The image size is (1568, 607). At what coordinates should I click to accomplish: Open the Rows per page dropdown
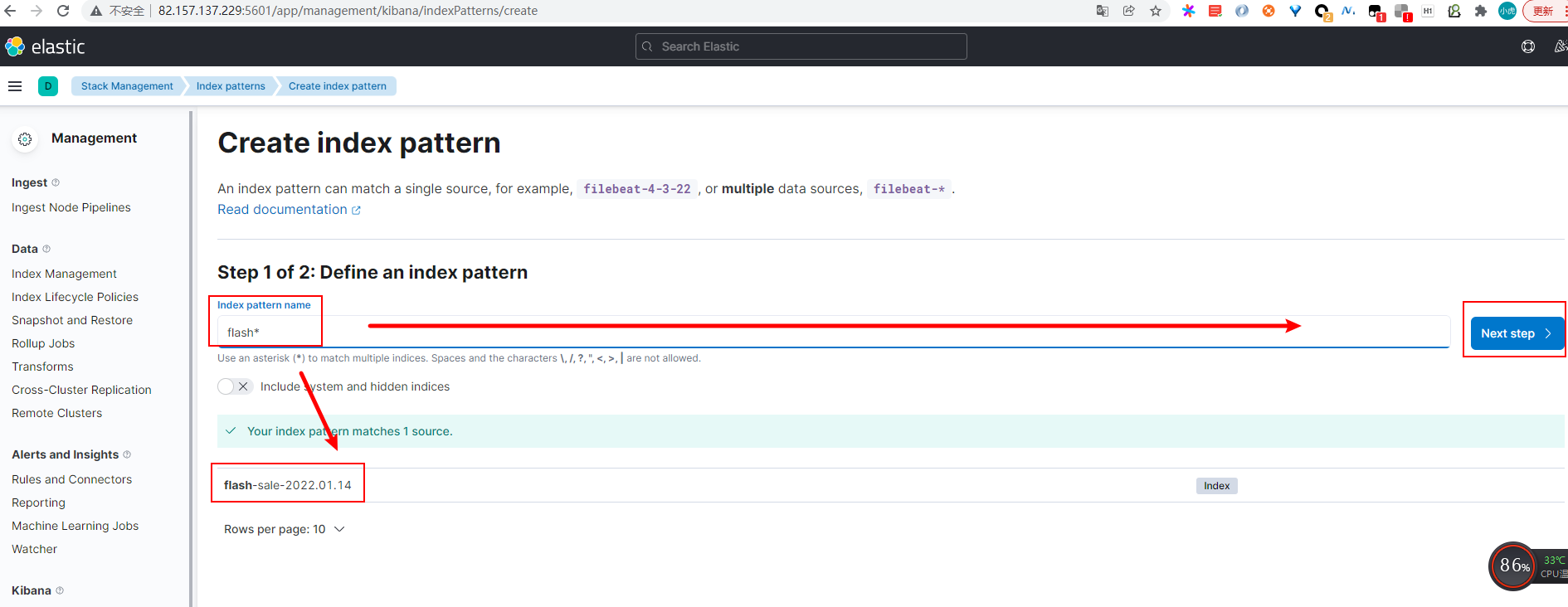[x=284, y=529]
